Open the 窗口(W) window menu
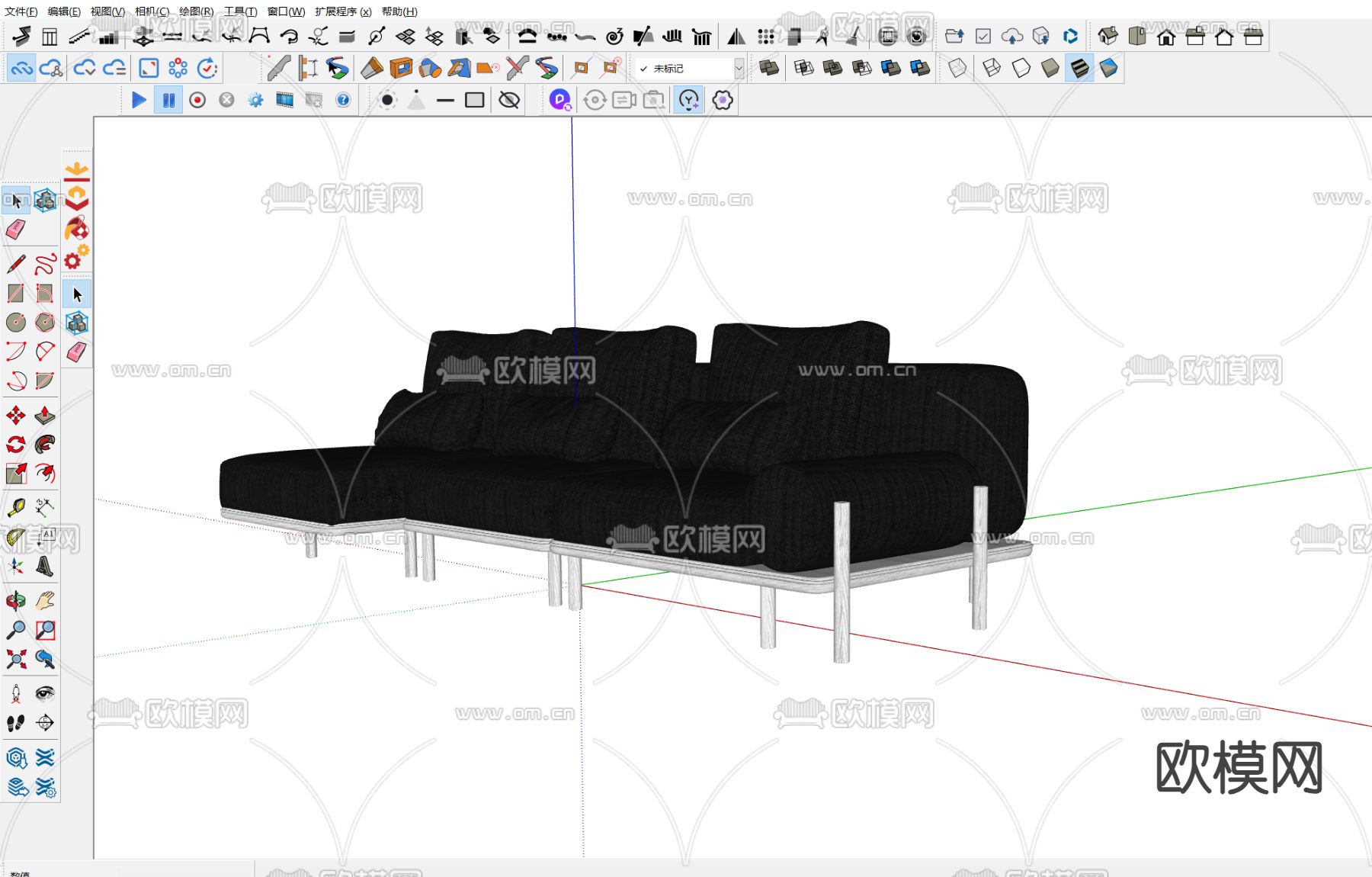This screenshot has width=1372, height=877. [x=286, y=11]
